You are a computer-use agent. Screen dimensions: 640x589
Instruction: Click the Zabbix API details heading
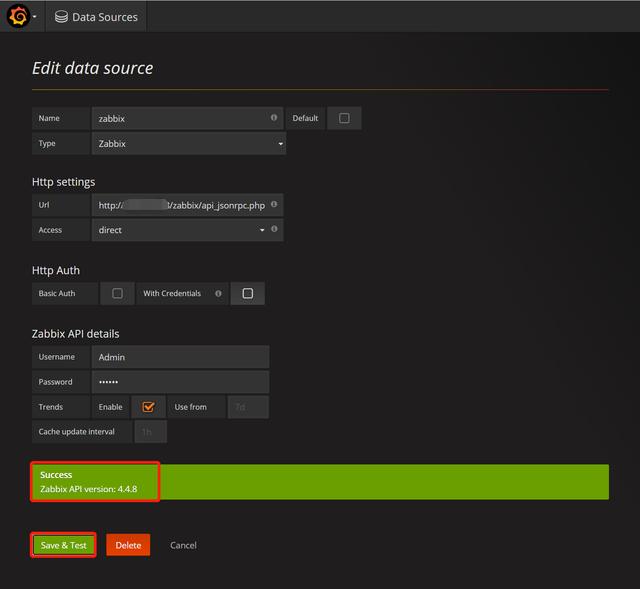pyautogui.click(x=76, y=334)
